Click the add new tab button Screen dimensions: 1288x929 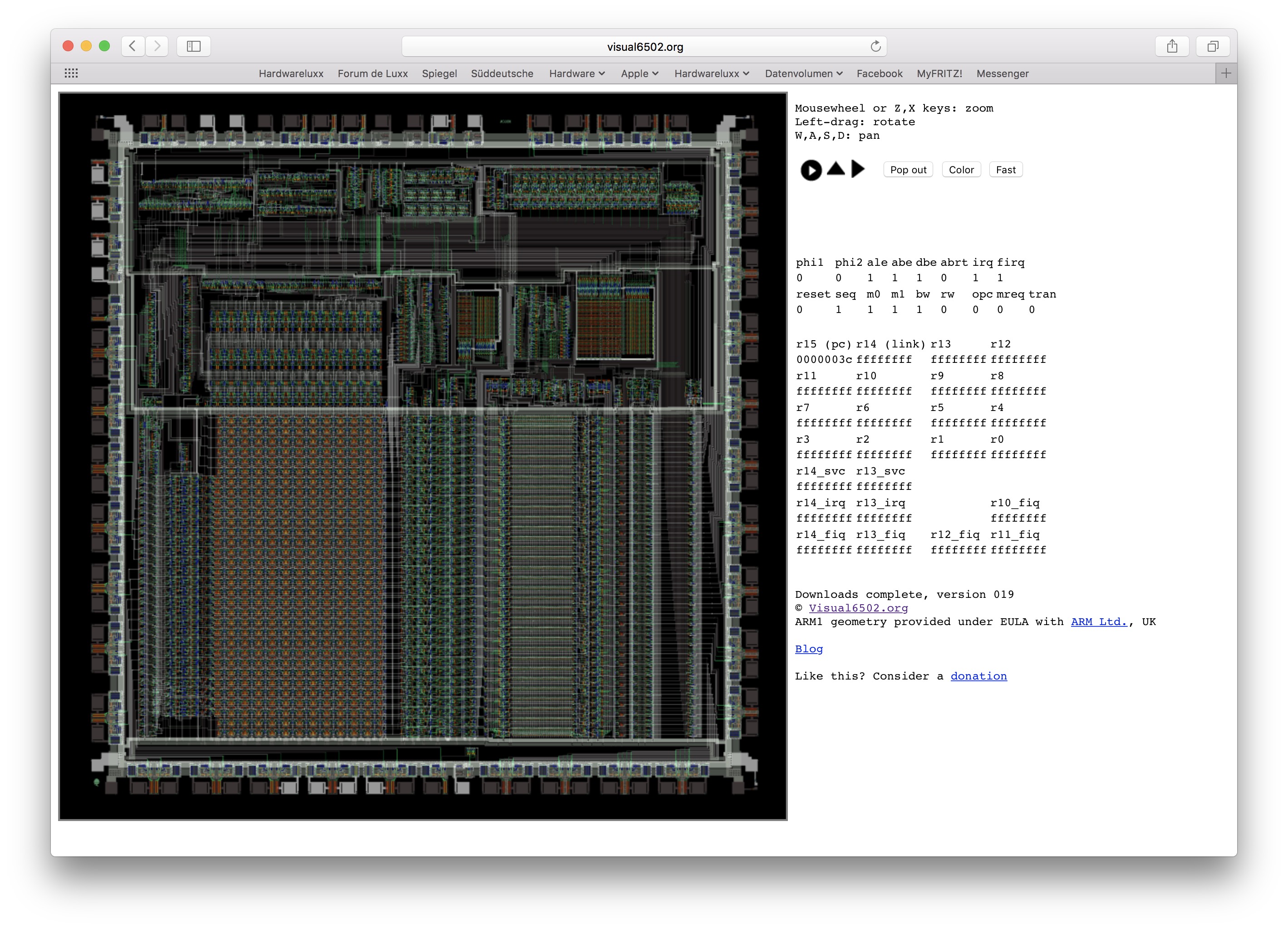coord(1225,73)
